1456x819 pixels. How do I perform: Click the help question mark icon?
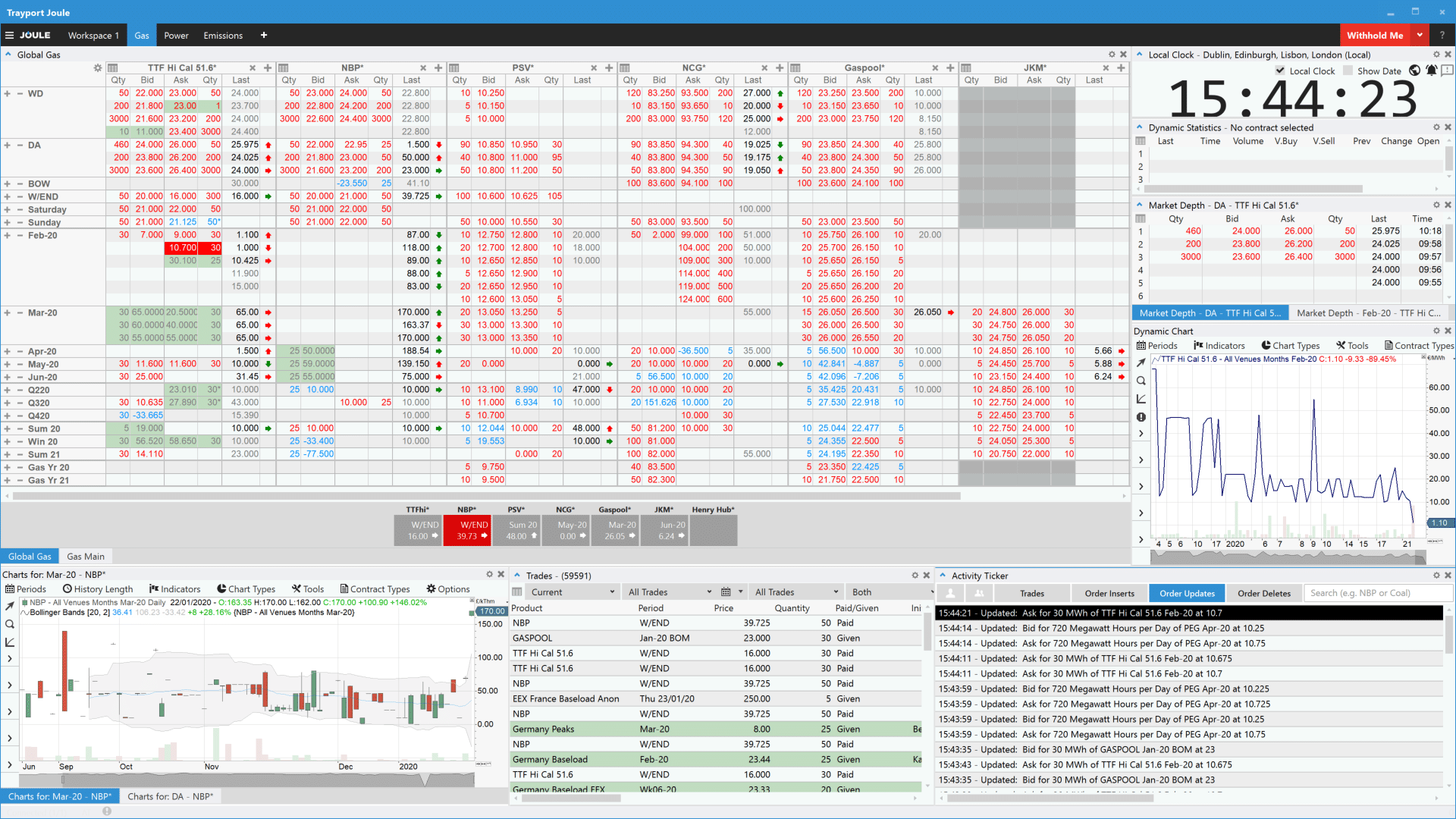1442,36
